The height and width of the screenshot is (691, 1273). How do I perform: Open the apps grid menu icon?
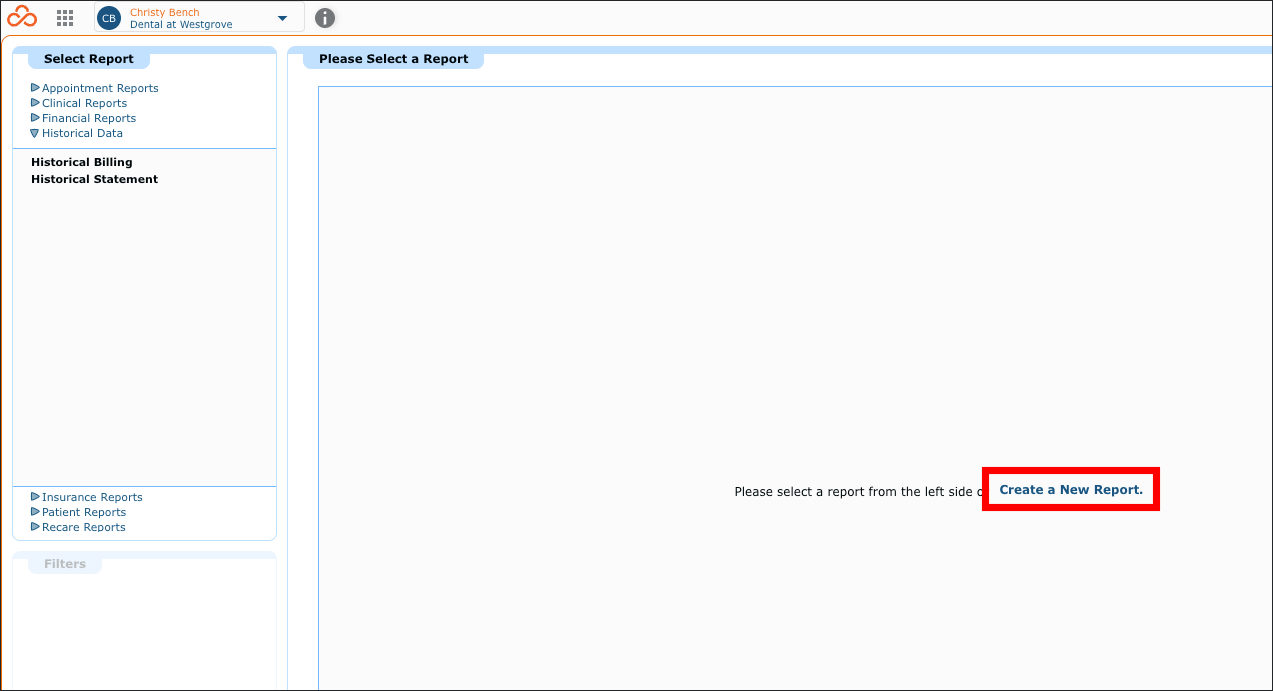(x=65, y=18)
